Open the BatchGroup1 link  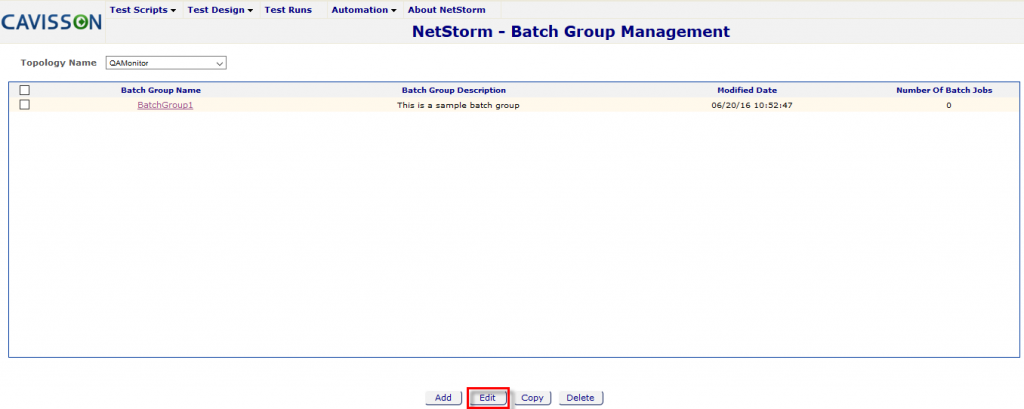point(165,105)
